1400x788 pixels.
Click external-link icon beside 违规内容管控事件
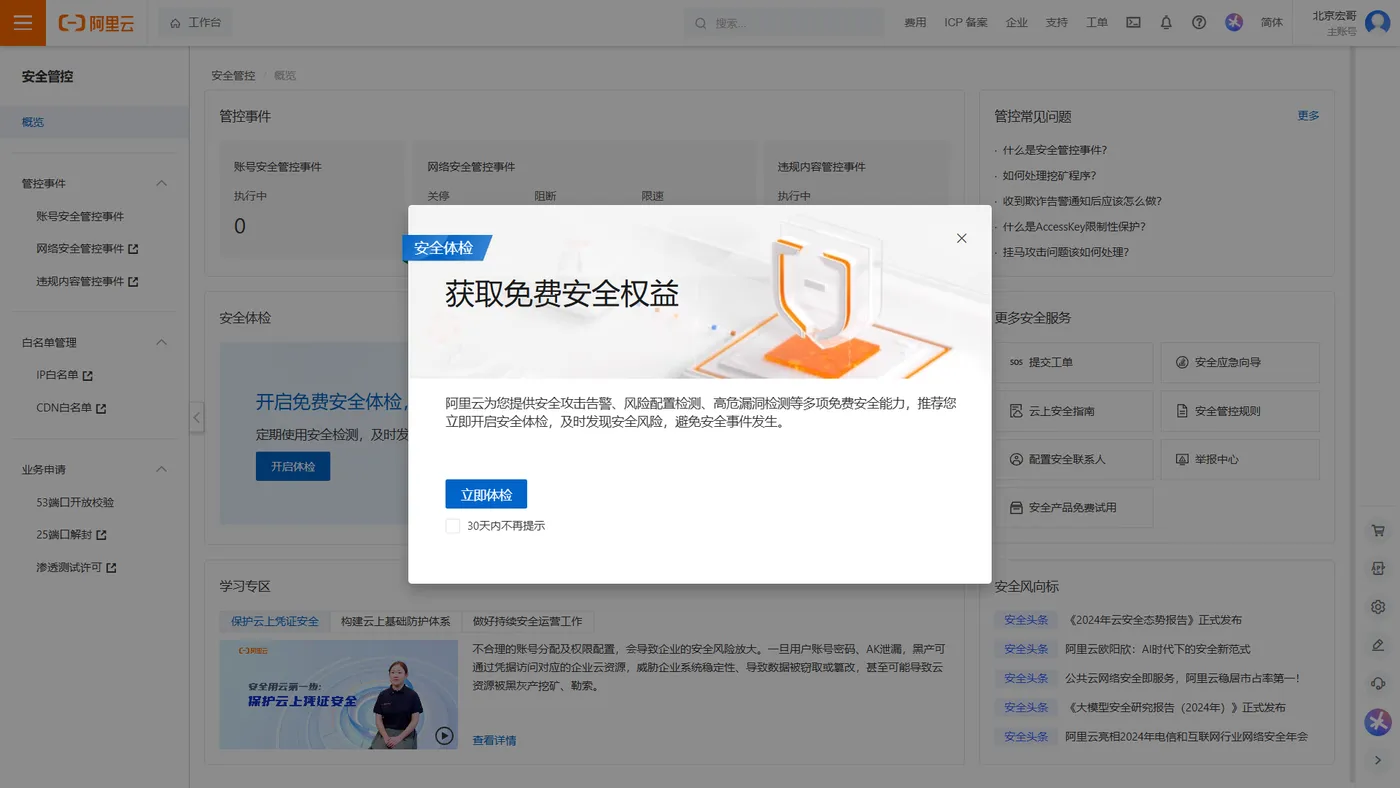click(133, 282)
